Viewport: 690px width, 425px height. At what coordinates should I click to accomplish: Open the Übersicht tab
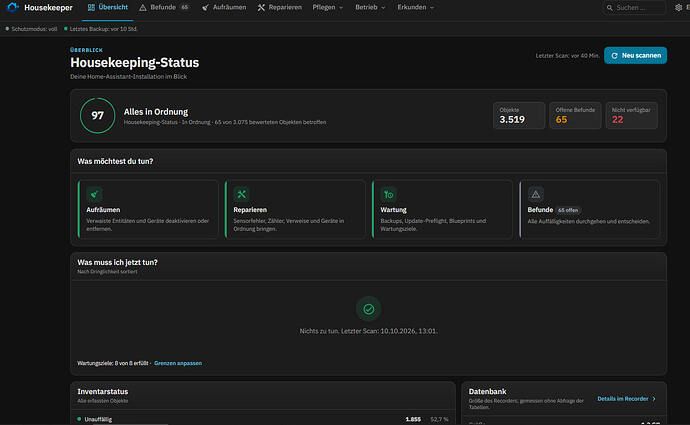107,7
